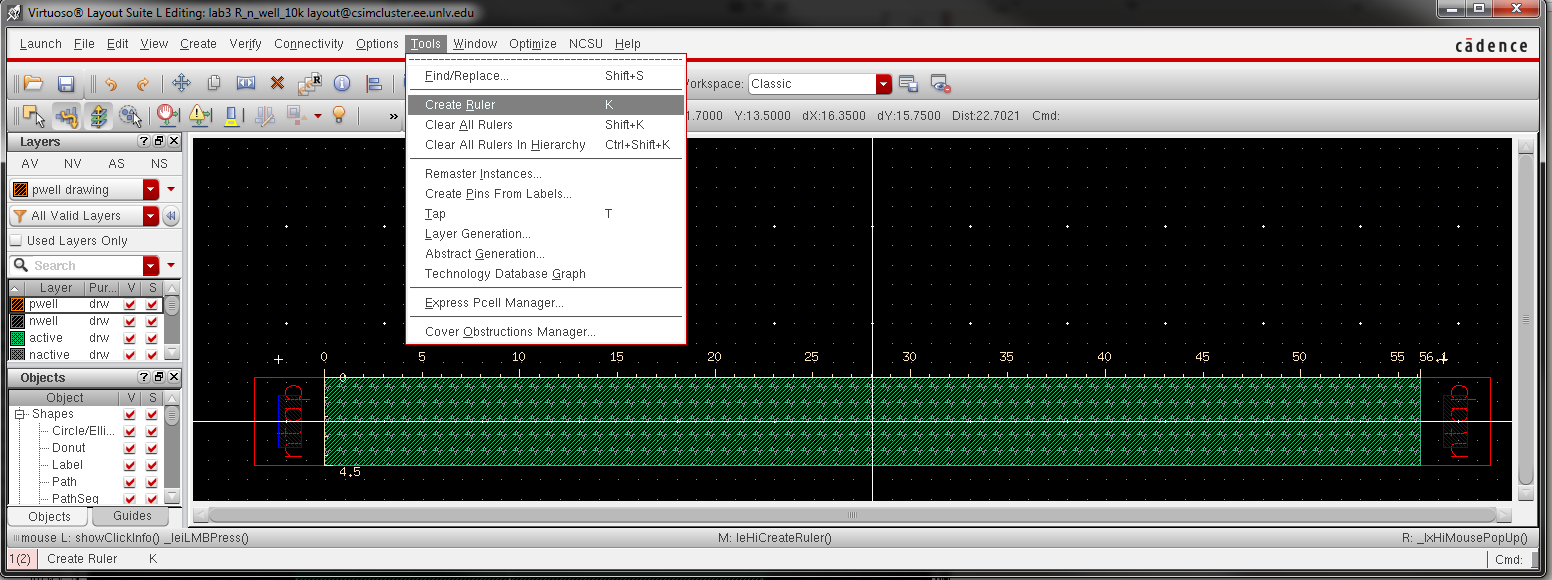Toggle visibility checkbox for nwell layer
The image size is (1552, 580).
[x=130, y=321]
